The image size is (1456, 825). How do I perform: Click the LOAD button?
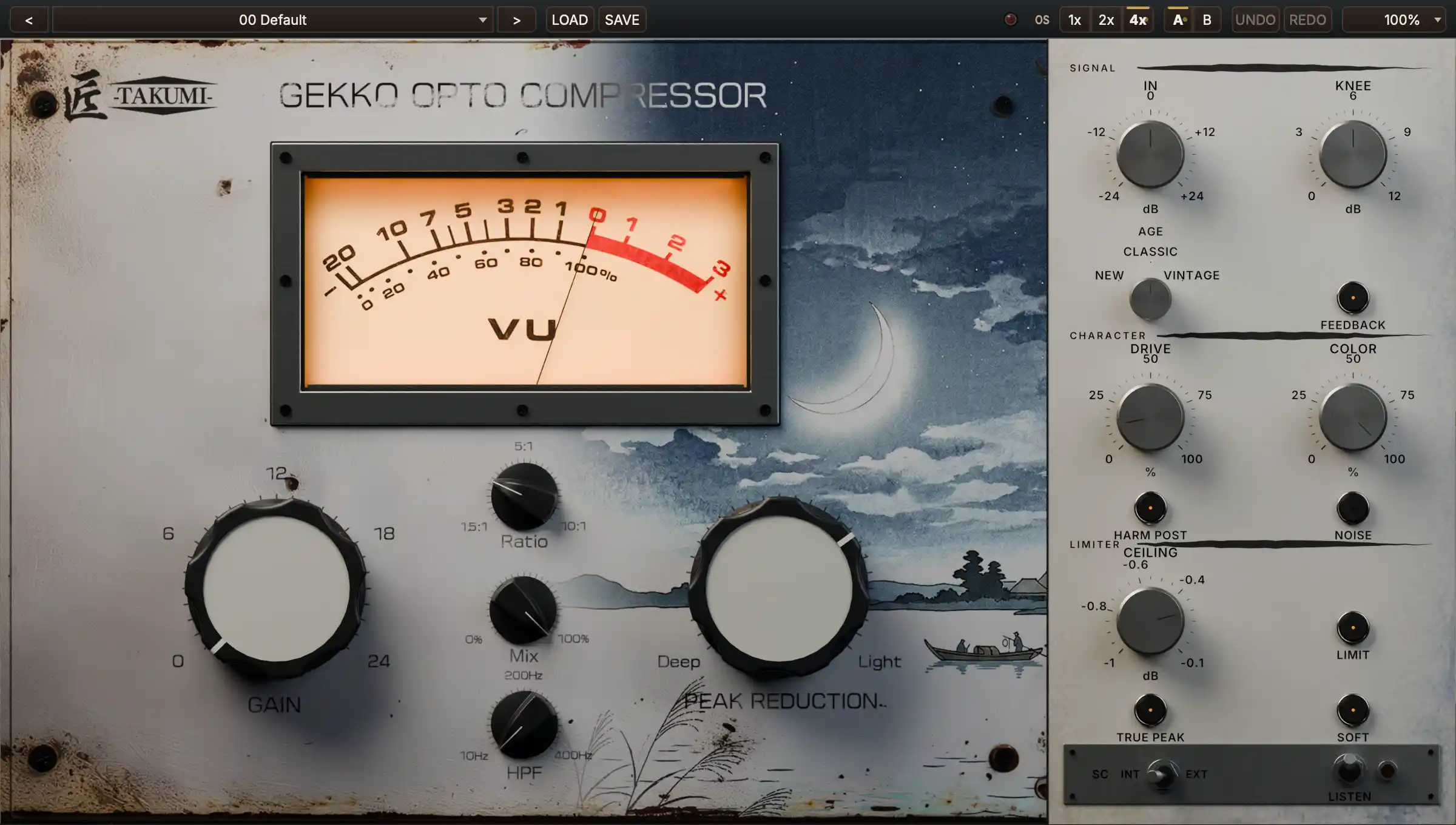pos(570,20)
